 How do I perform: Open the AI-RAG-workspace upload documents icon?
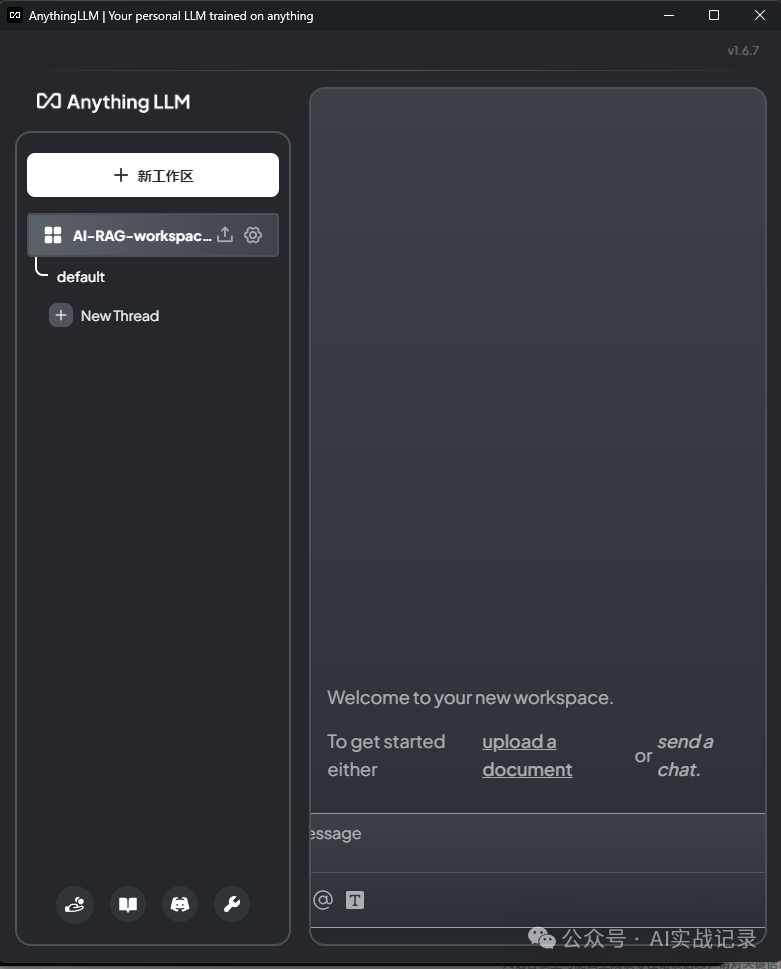tap(226, 235)
